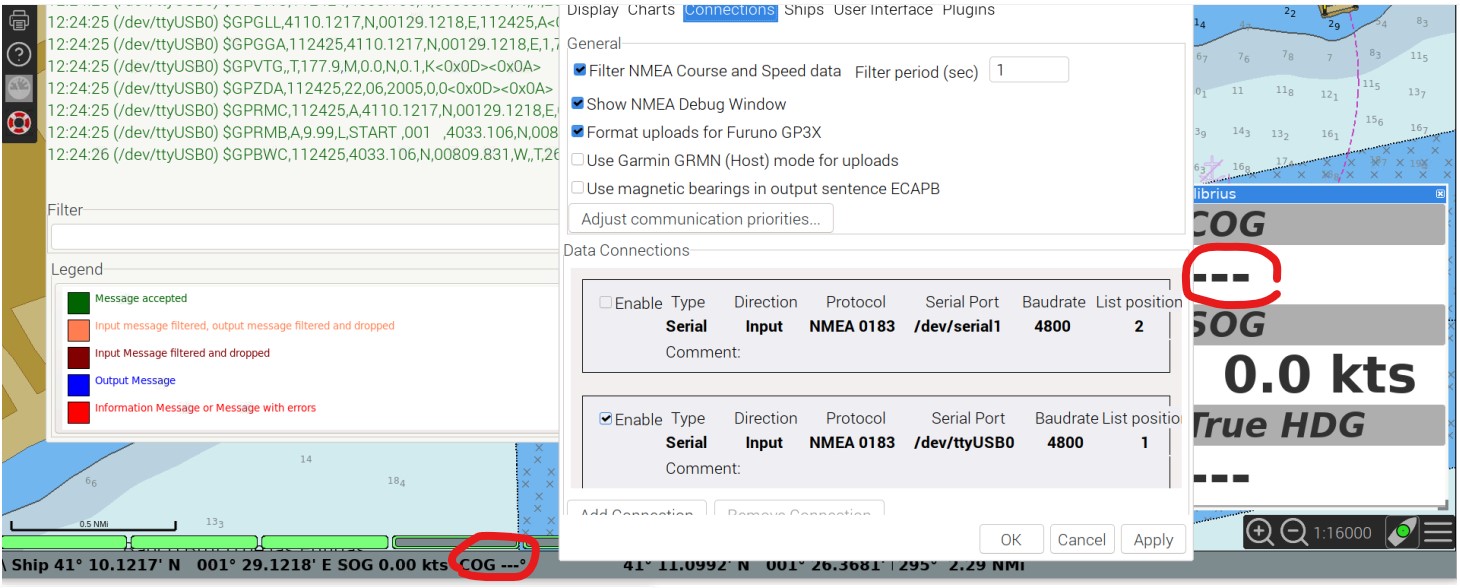Image resolution: width=1460 pixels, height=588 pixels.
Task: Click the dark red filtered-and-dropped color swatch
Action: click(x=79, y=357)
